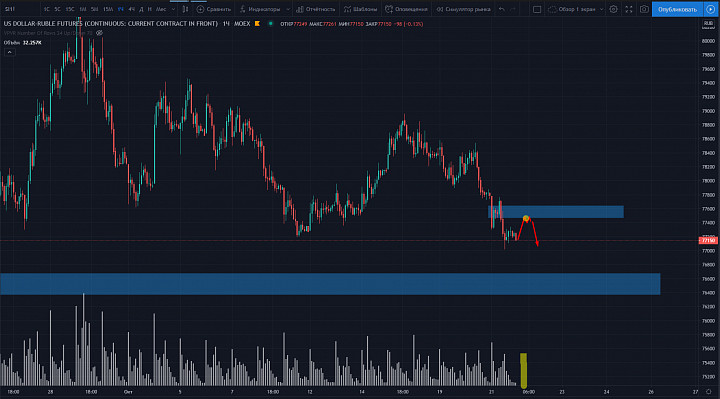Click the undo arrow icon
Viewport: 720px width, 399px height.
pos(501,9)
